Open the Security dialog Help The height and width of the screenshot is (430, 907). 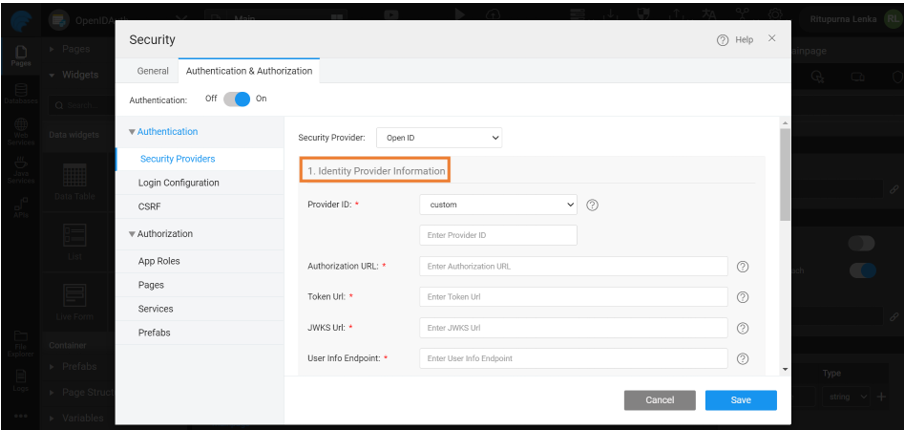pyautogui.click(x=735, y=39)
